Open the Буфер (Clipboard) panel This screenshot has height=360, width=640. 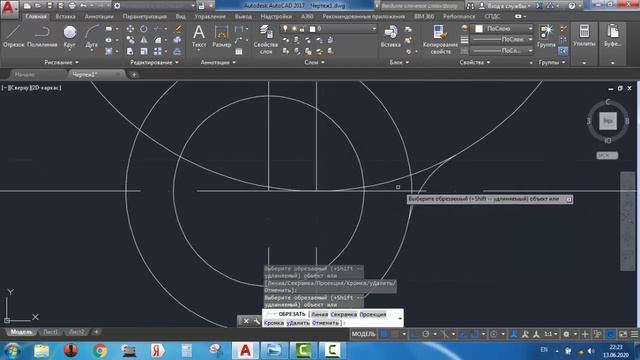point(613,36)
